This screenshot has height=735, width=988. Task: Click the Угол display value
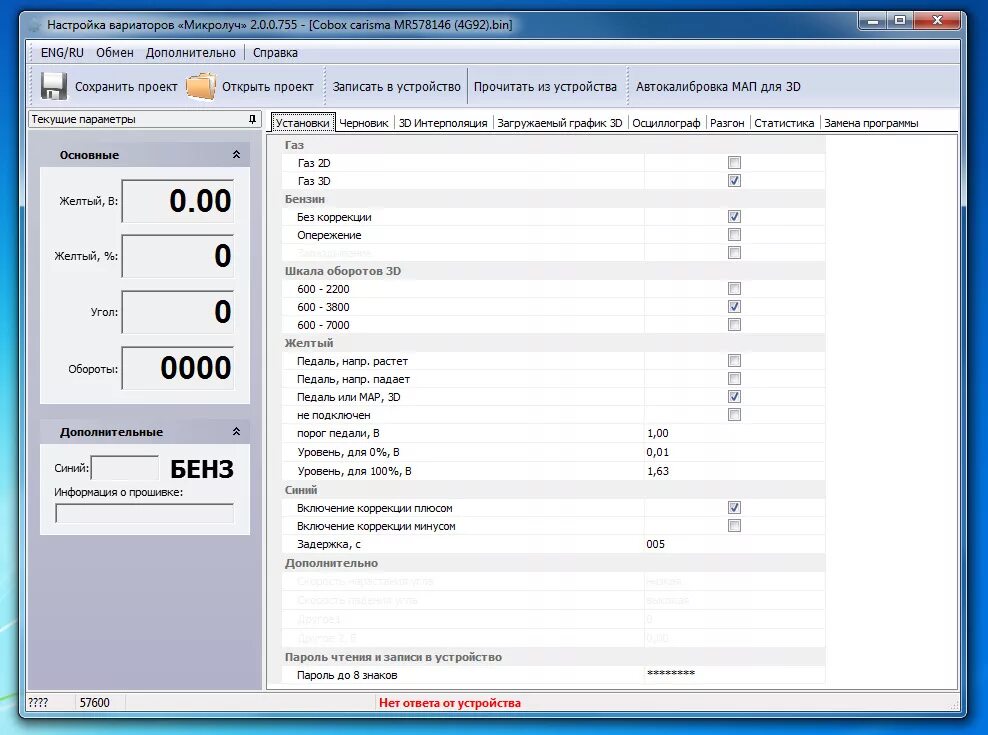(x=178, y=311)
